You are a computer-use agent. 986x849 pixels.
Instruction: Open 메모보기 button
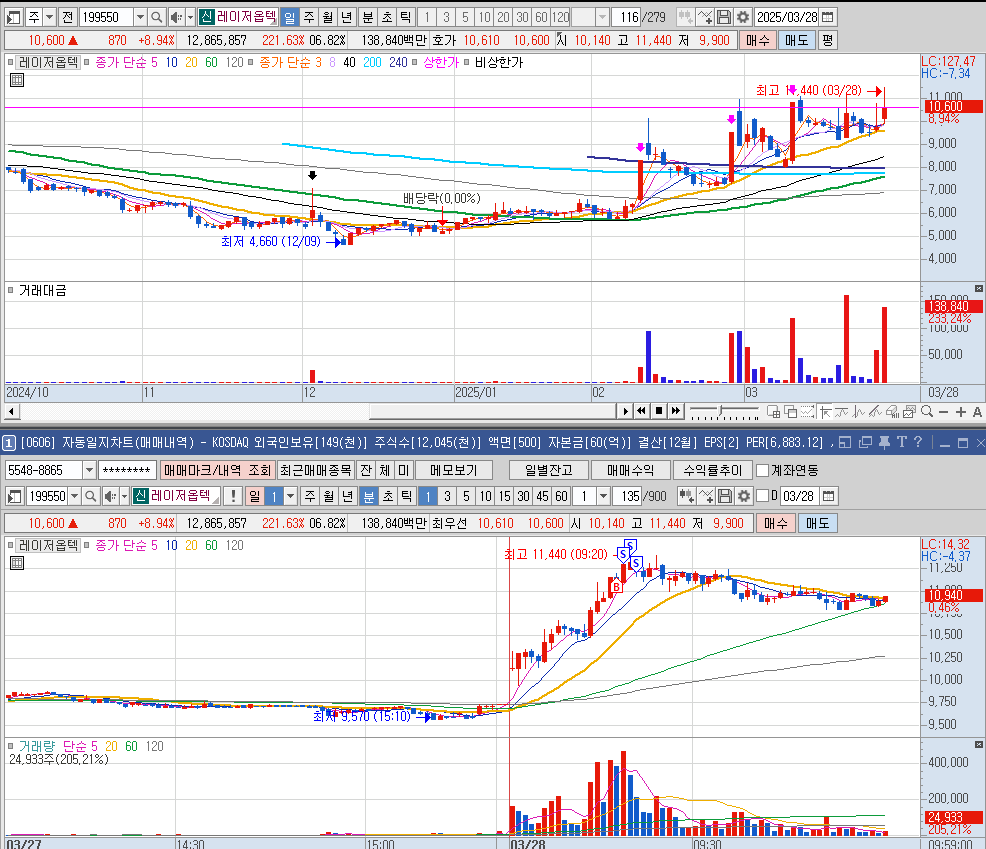pos(453,470)
